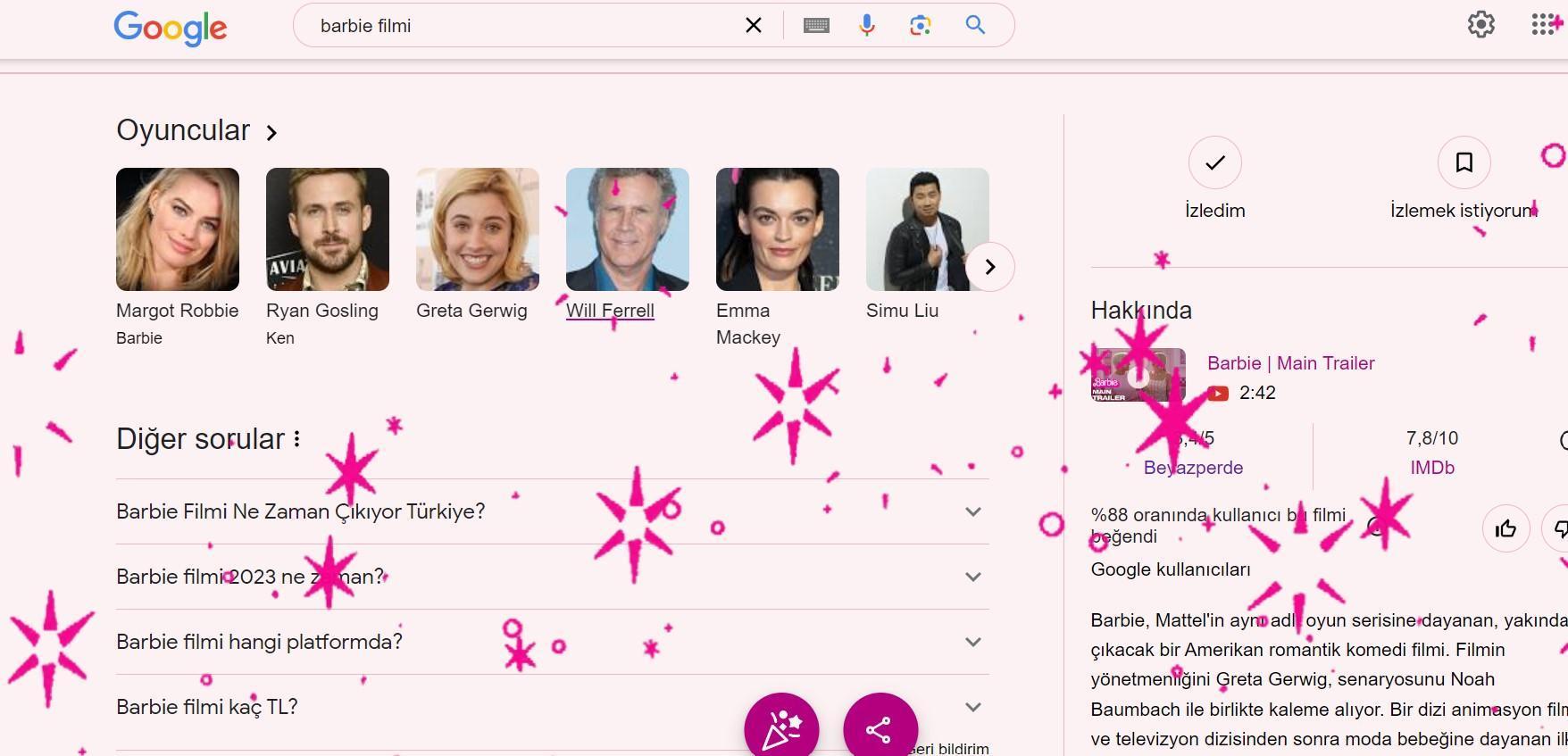Click the Google logo
Screen dimensions: 1568x756
click(171, 27)
